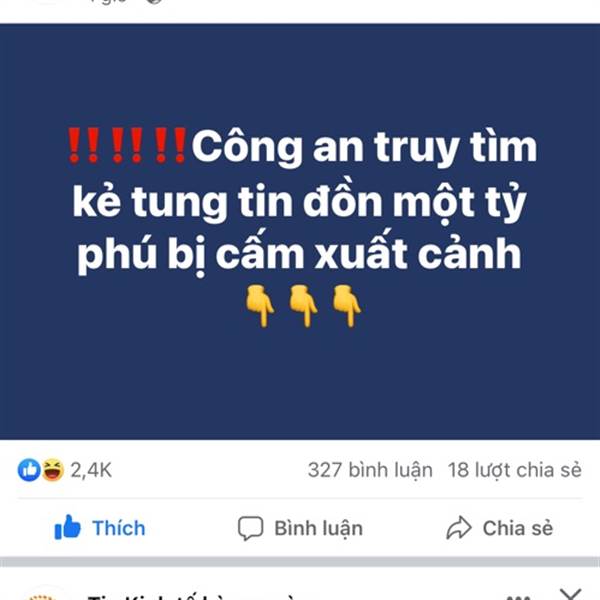Open the Haha reaction emoji icon
This screenshot has width=600, height=600.
pyautogui.click(x=52, y=470)
